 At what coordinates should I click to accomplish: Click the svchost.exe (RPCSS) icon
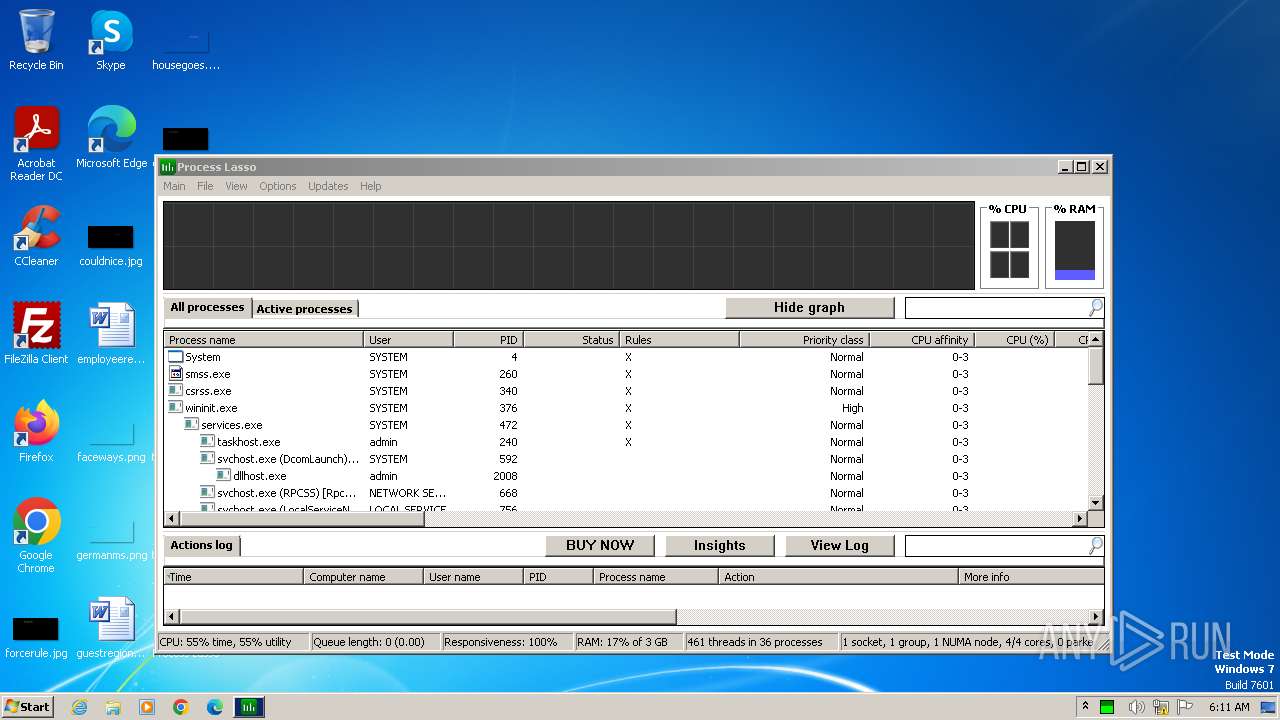pos(208,493)
